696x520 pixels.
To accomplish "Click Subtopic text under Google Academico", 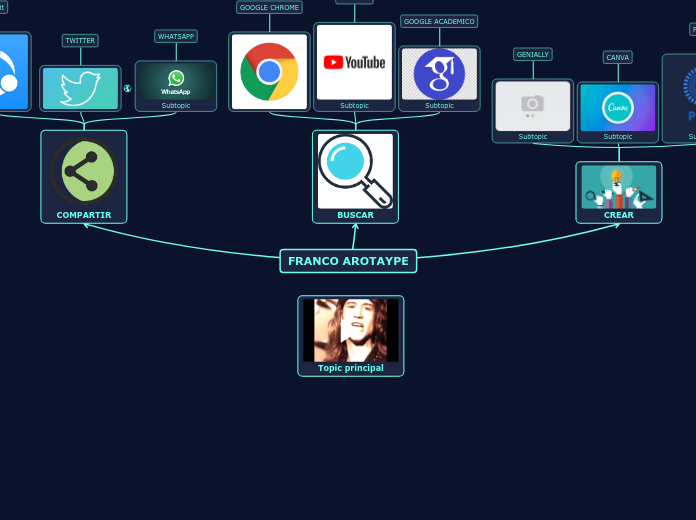I will 439,105.
